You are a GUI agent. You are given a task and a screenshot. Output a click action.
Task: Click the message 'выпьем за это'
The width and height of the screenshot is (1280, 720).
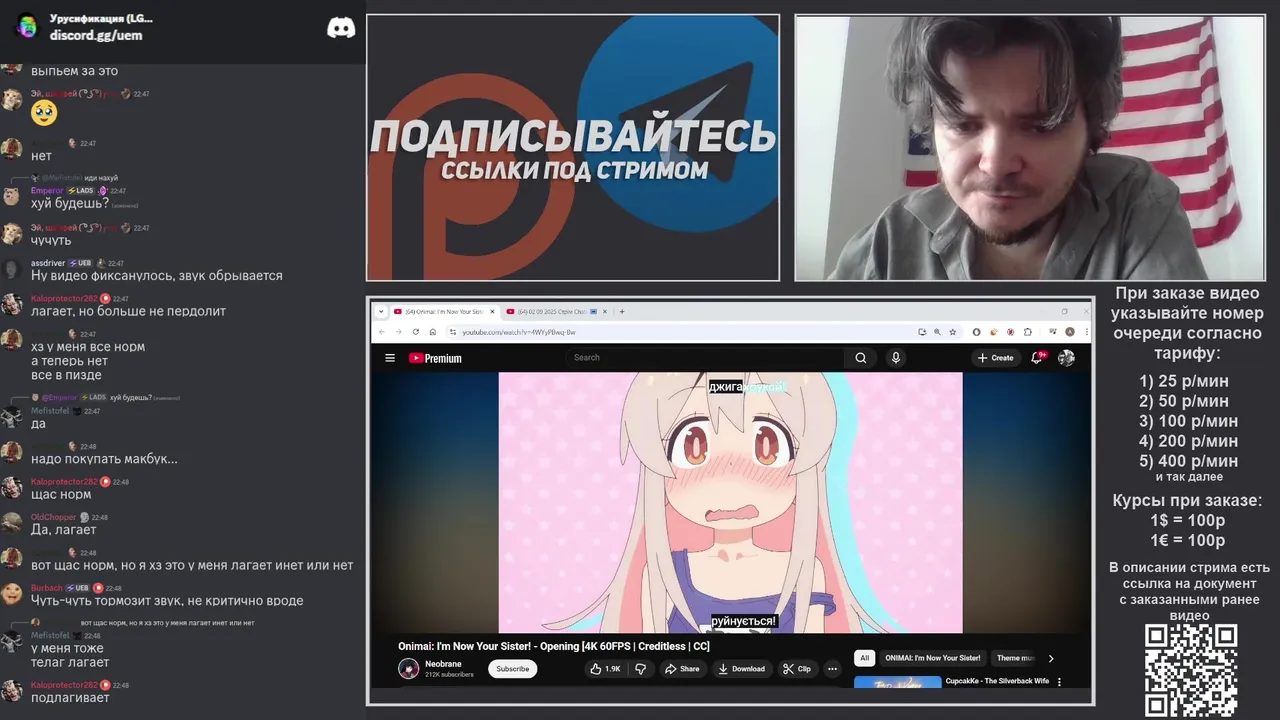(74, 71)
